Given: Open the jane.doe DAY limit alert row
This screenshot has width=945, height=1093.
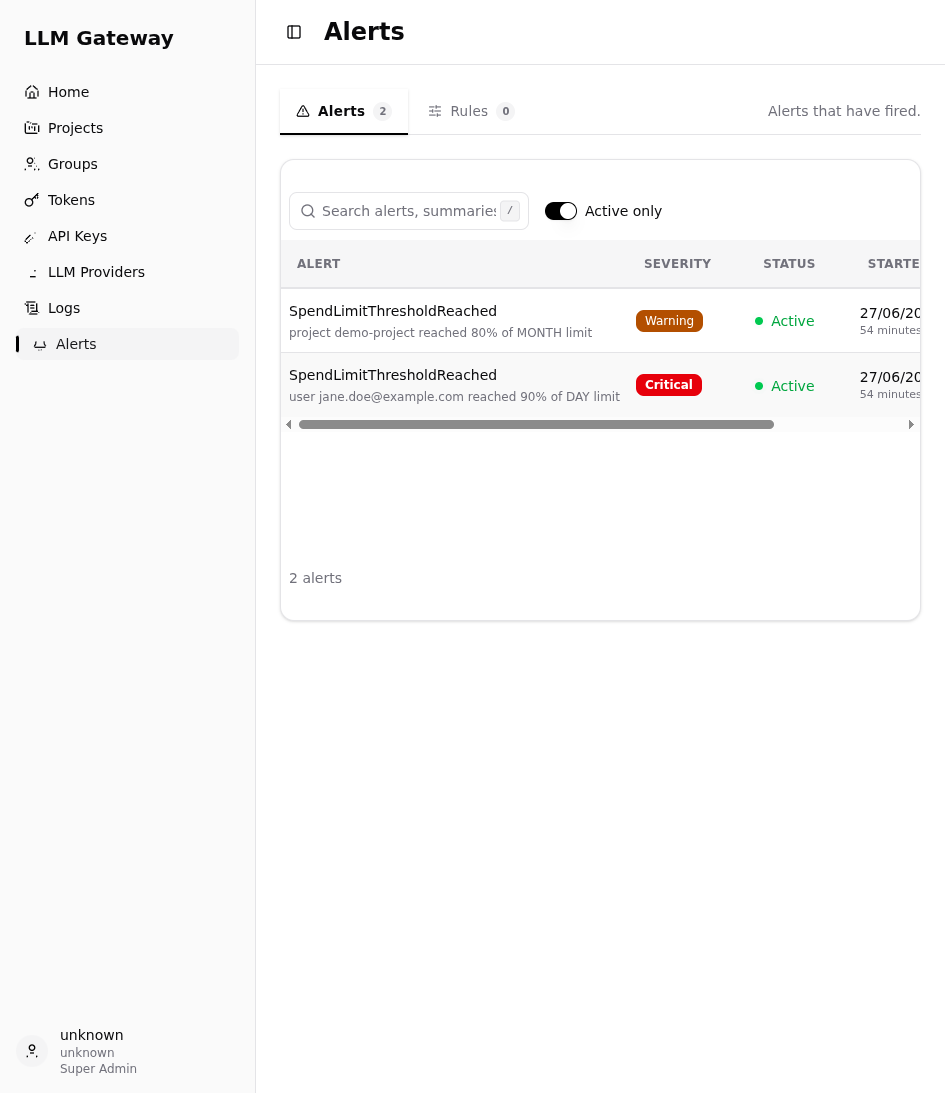Looking at the screenshot, I should point(600,385).
